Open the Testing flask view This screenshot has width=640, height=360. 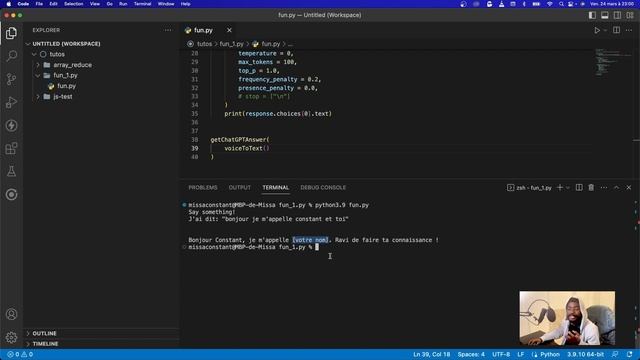coord(11,171)
